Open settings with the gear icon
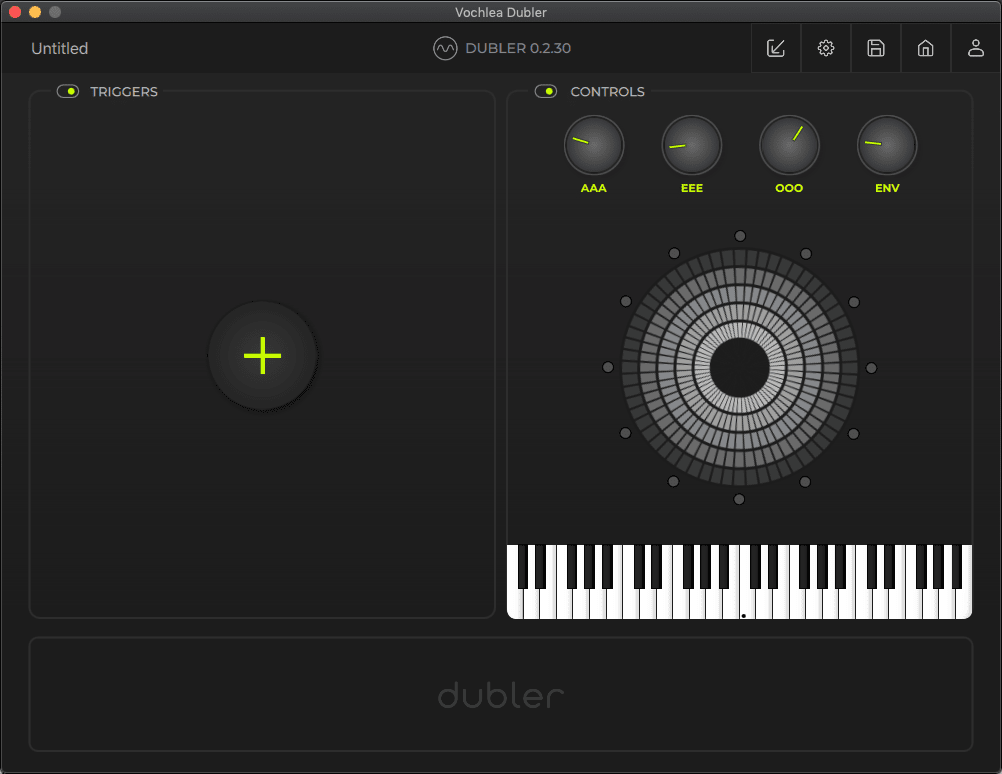Image resolution: width=1002 pixels, height=774 pixels. (x=826, y=48)
